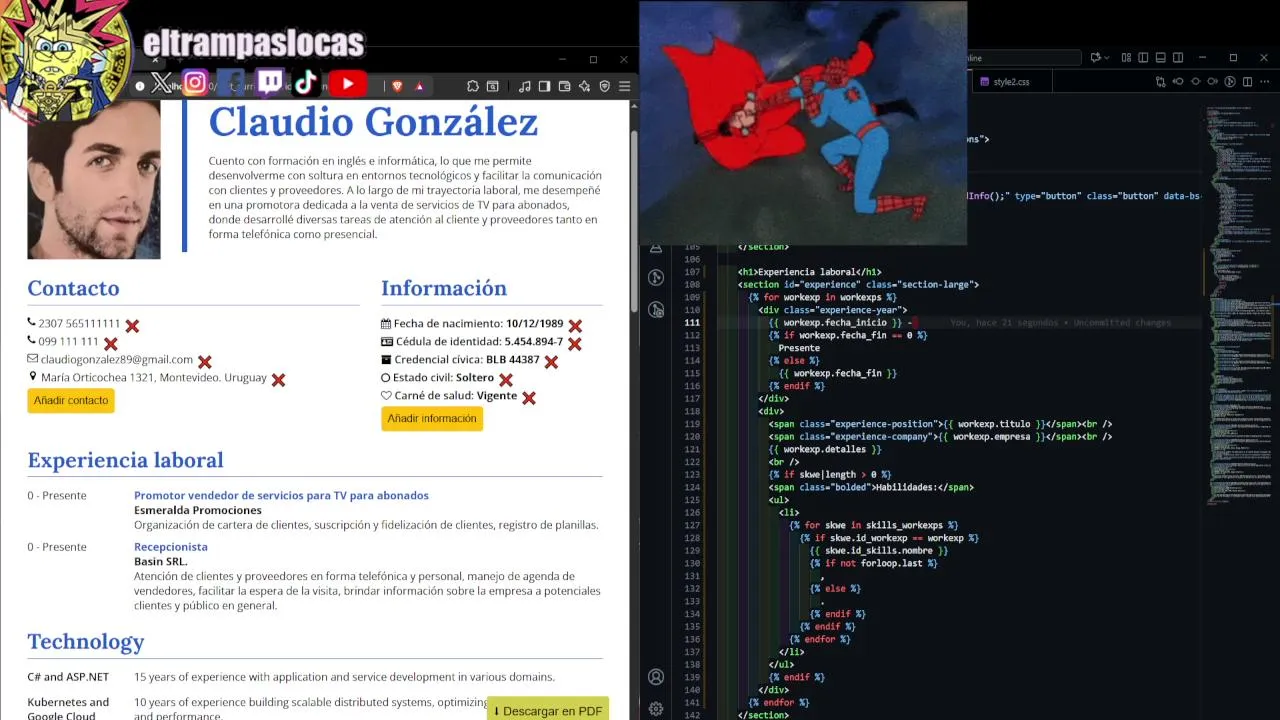Click the Technology section heading
Image resolution: width=1280 pixels, height=720 pixels.
tap(86, 642)
